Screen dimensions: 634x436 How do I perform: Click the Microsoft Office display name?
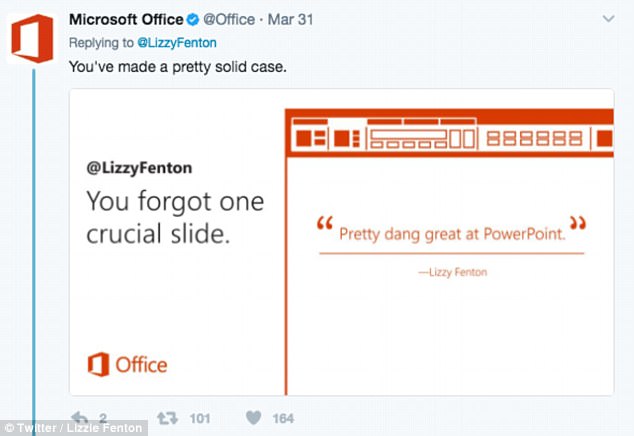click(126, 19)
